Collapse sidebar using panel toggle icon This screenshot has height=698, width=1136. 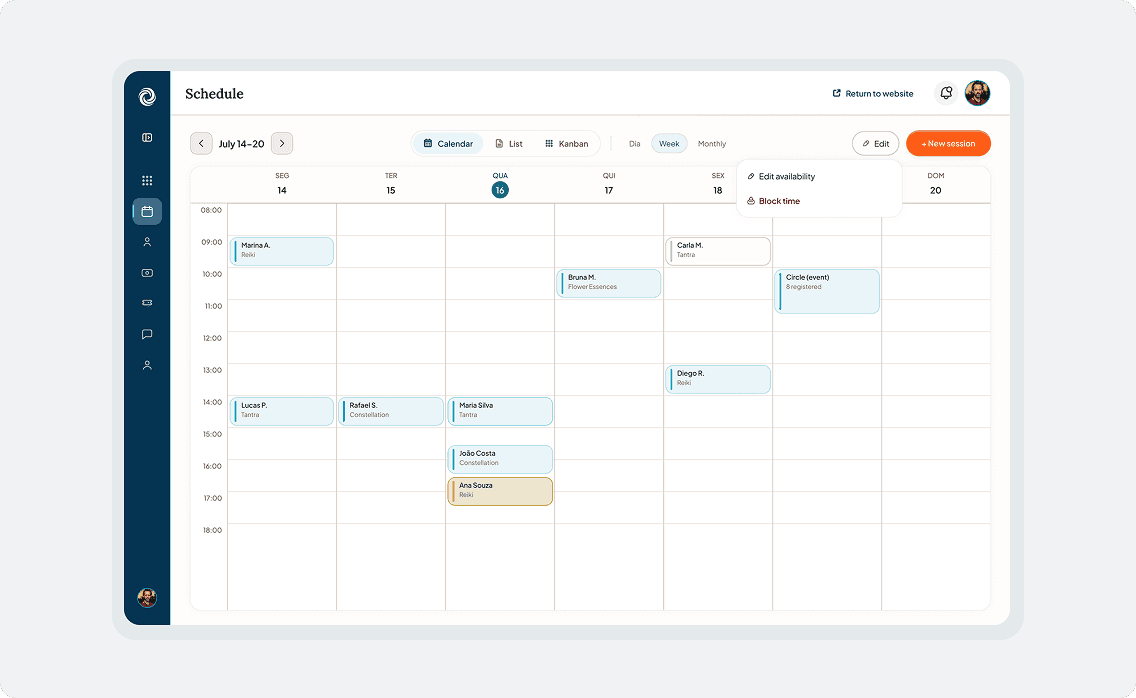click(147, 138)
